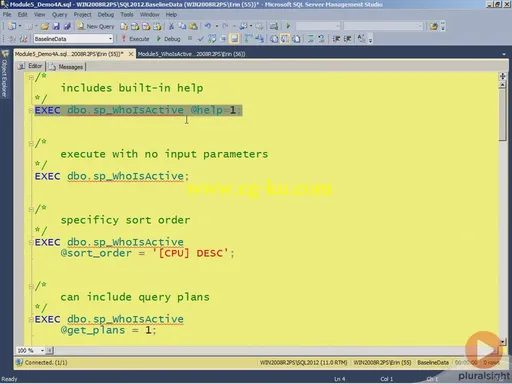Screen dimensions: 512x384
Task: Select the Editor tab
Action: 31,66
